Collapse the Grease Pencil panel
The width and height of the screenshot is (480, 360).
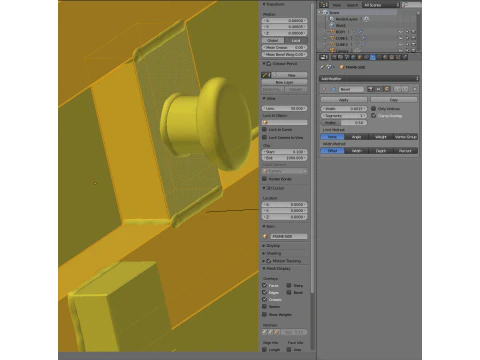pyautogui.click(x=264, y=63)
